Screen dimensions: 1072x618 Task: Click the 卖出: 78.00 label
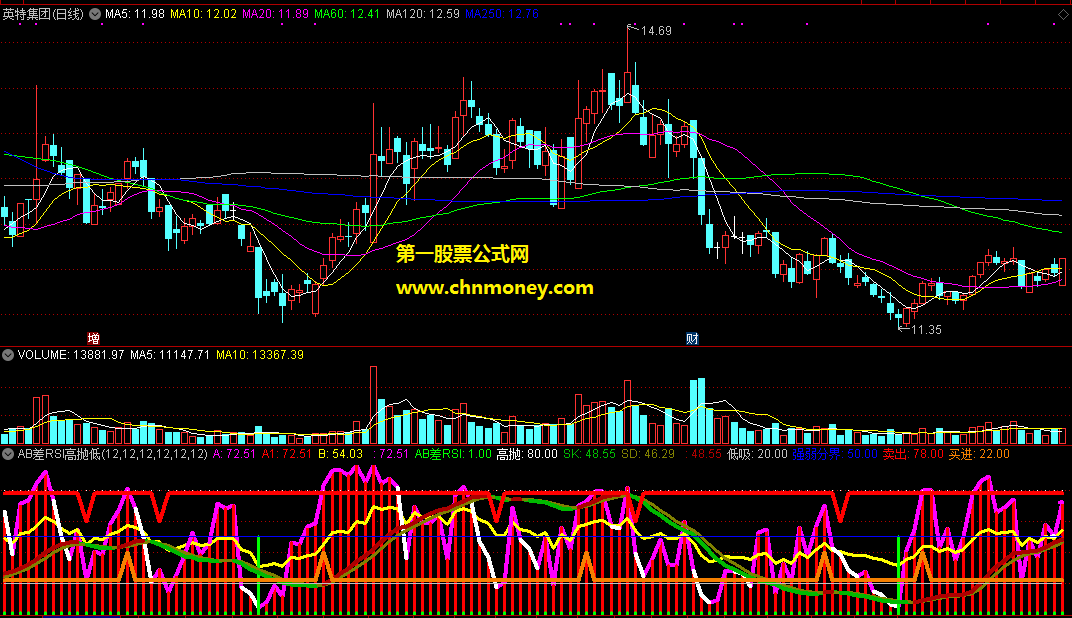pyautogui.click(x=913, y=454)
